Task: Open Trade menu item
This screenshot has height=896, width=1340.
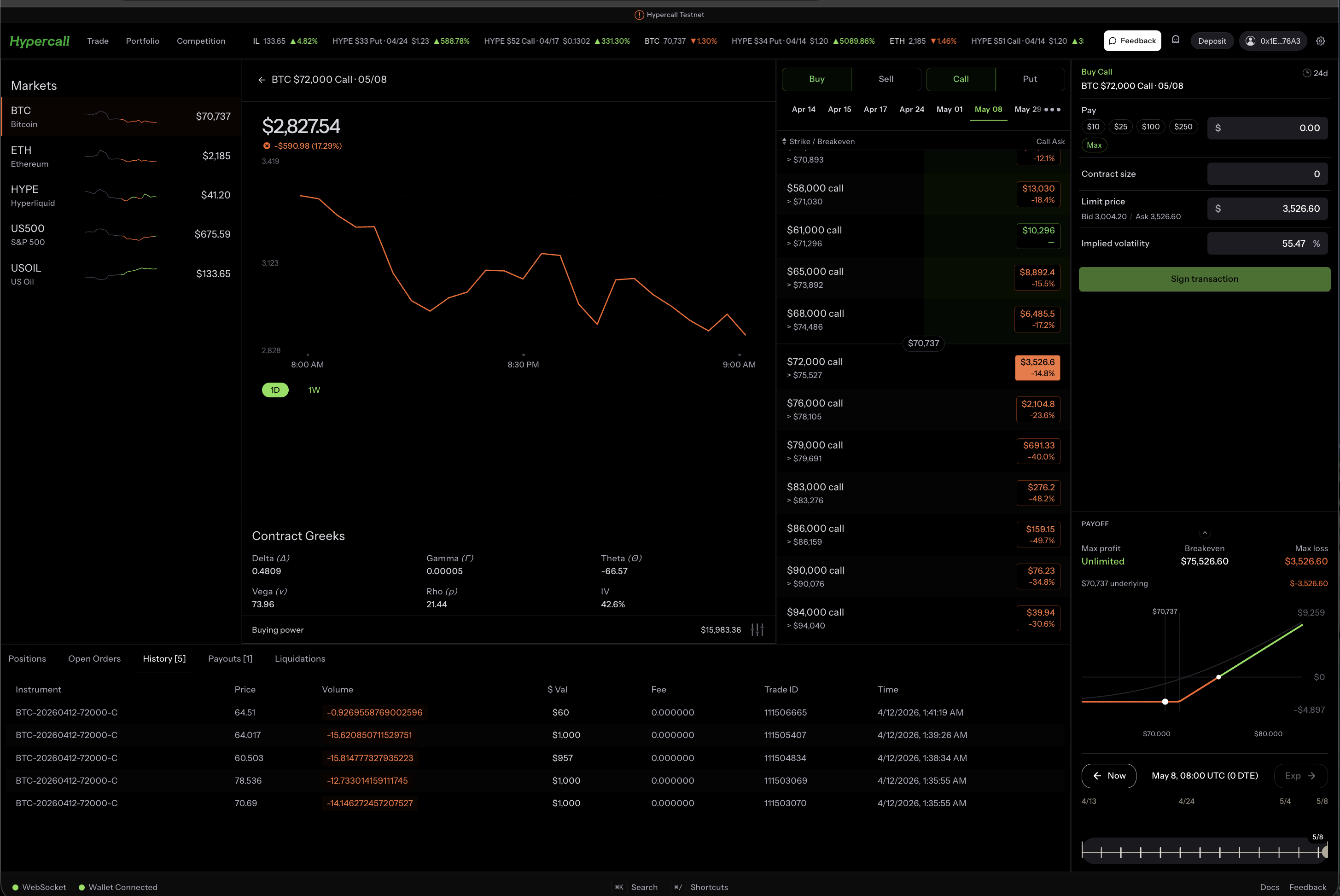Action: point(98,41)
